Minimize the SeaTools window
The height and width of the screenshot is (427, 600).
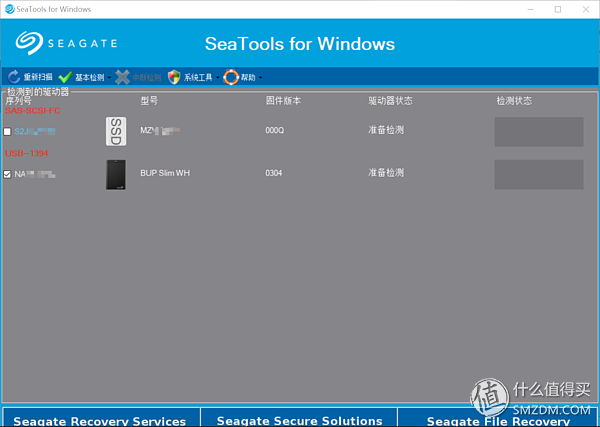pyautogui.click(x=530, y=9)
